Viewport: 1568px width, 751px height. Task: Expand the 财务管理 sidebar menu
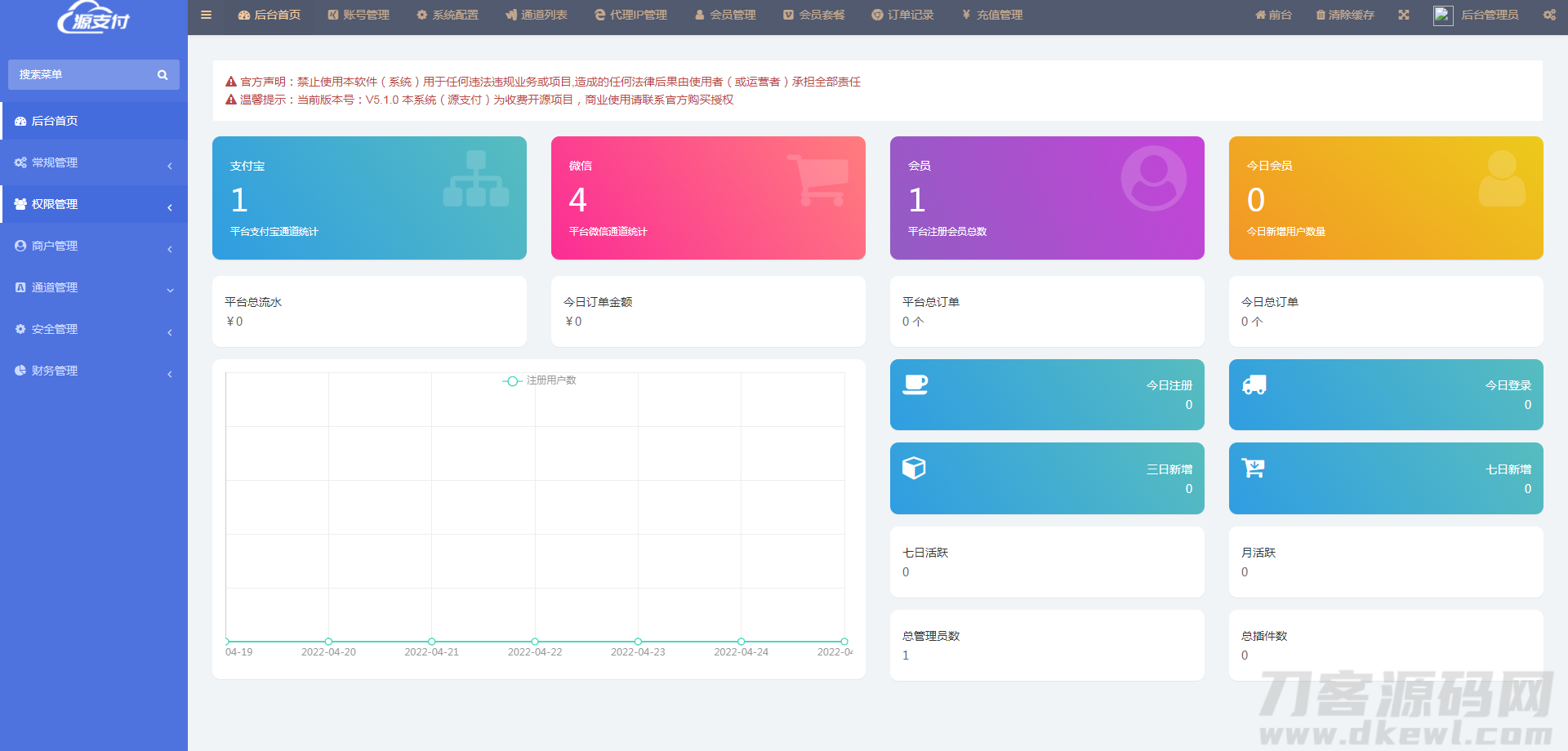tap(94, 371)
